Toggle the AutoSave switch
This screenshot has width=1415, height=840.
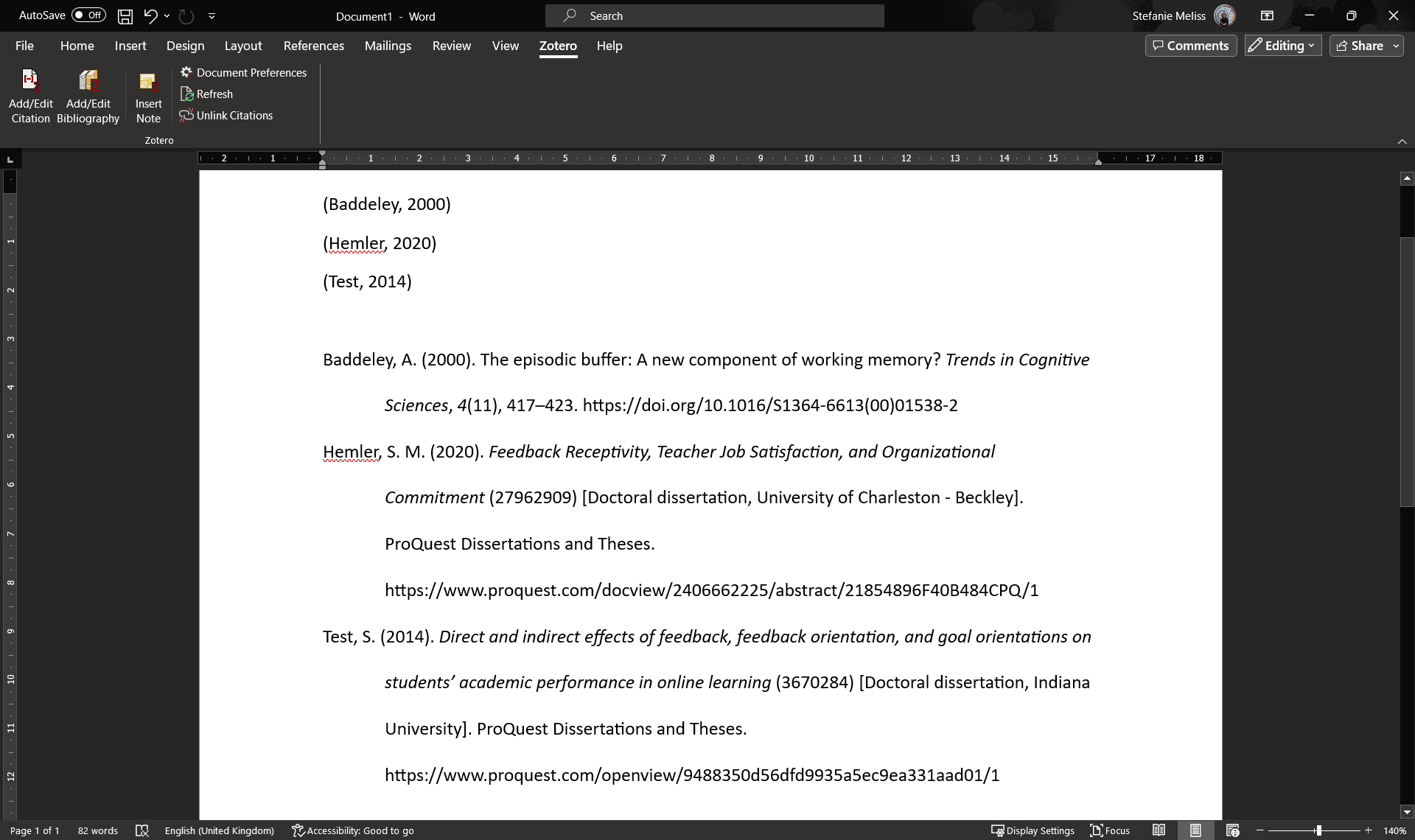tap(88, 15)
